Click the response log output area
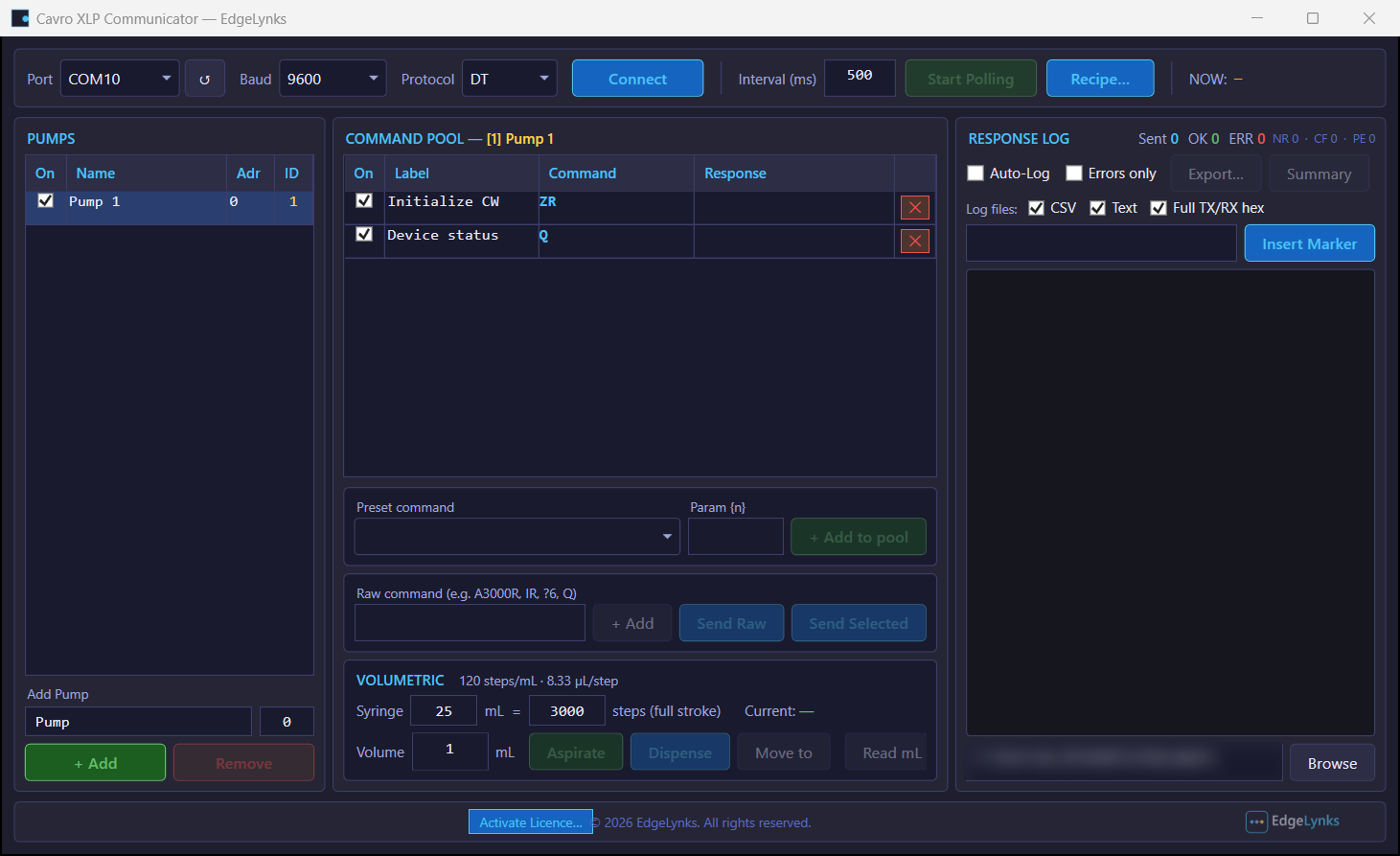 (x=1170, y=502)
